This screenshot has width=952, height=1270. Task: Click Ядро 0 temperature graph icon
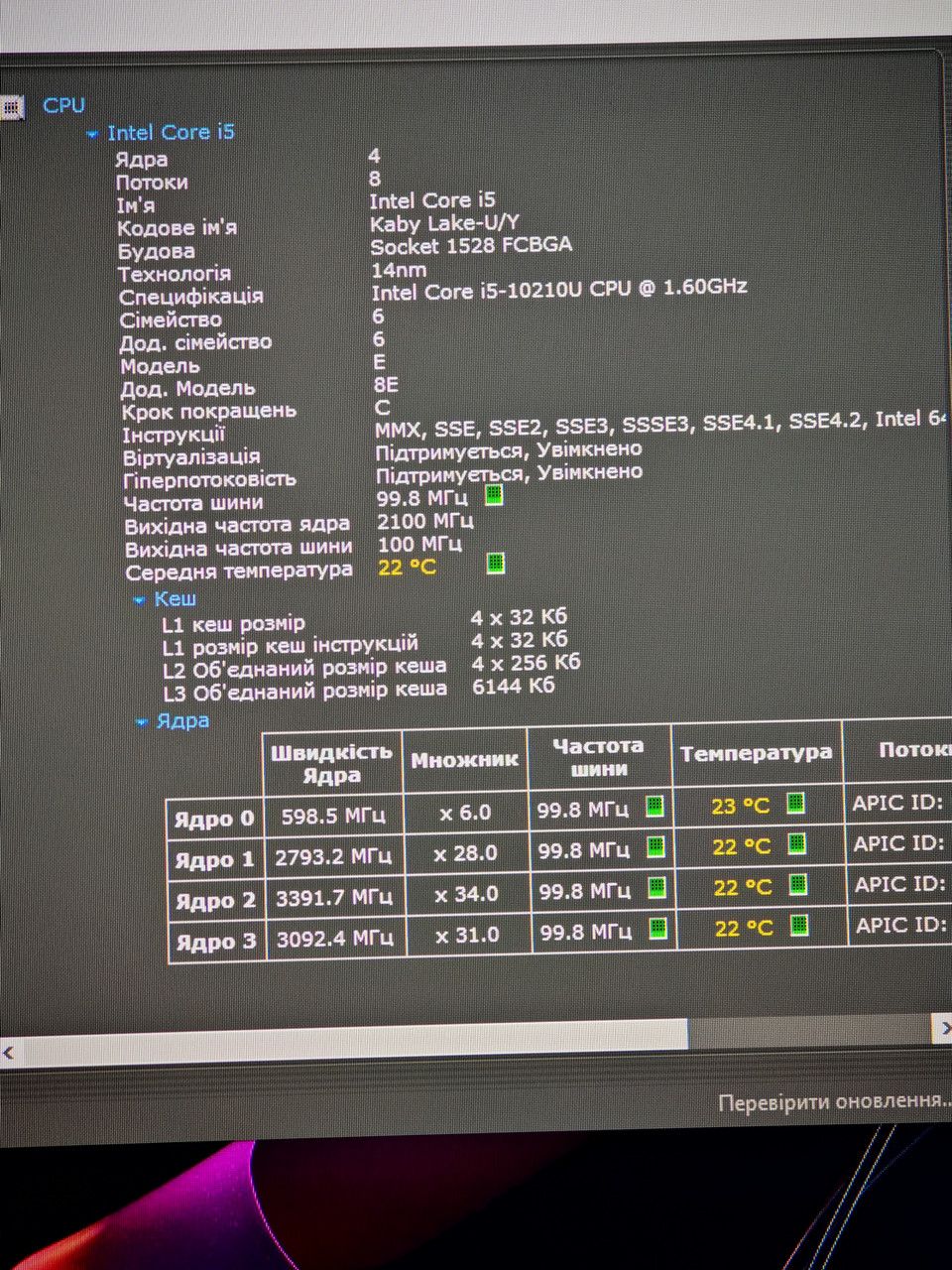pos(795,803)
